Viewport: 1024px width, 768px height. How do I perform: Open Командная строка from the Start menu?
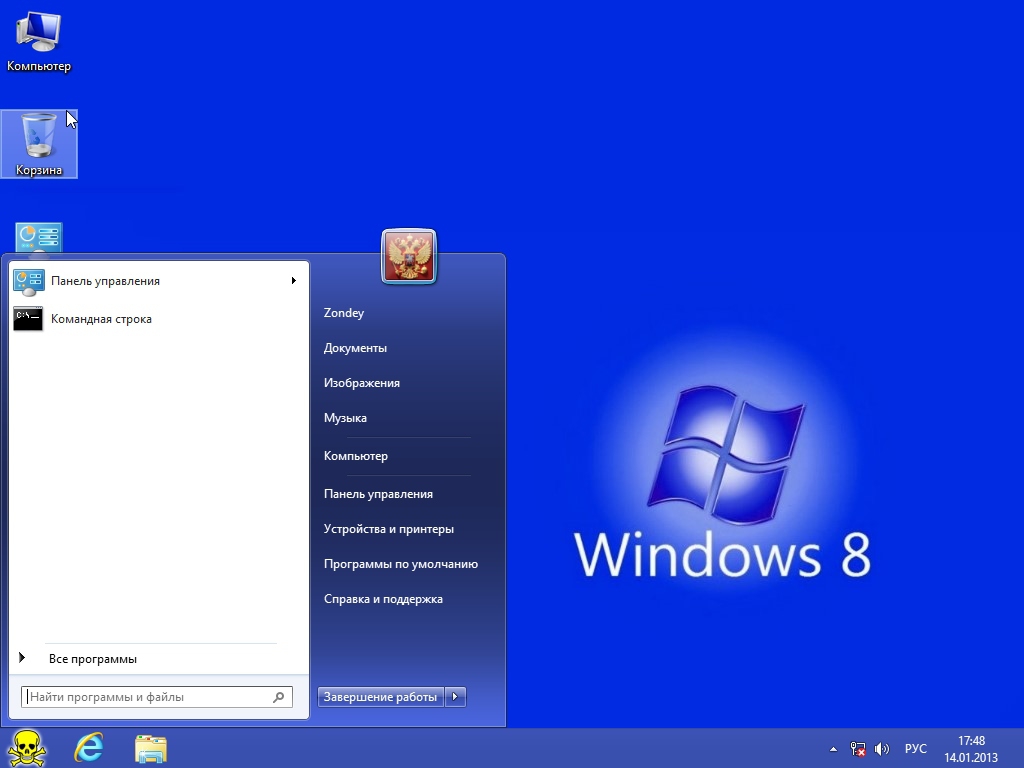click(x=101, y=319)
